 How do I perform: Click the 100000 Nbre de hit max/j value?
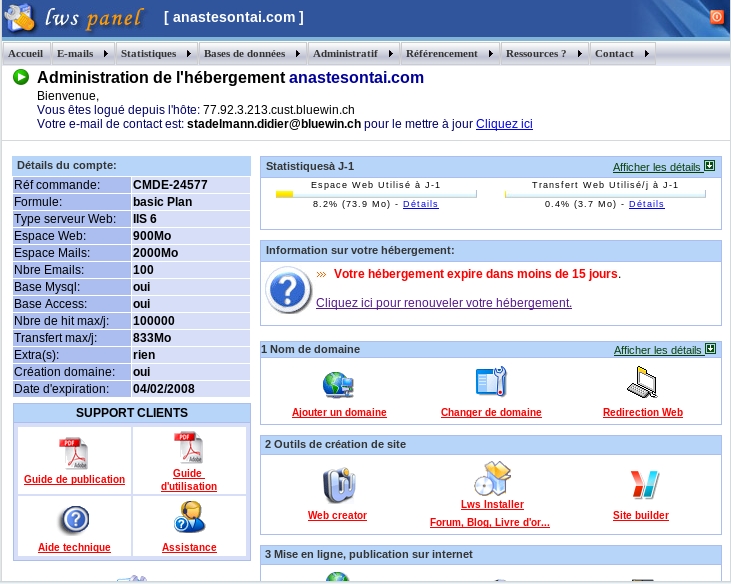(x=154, y=321)
